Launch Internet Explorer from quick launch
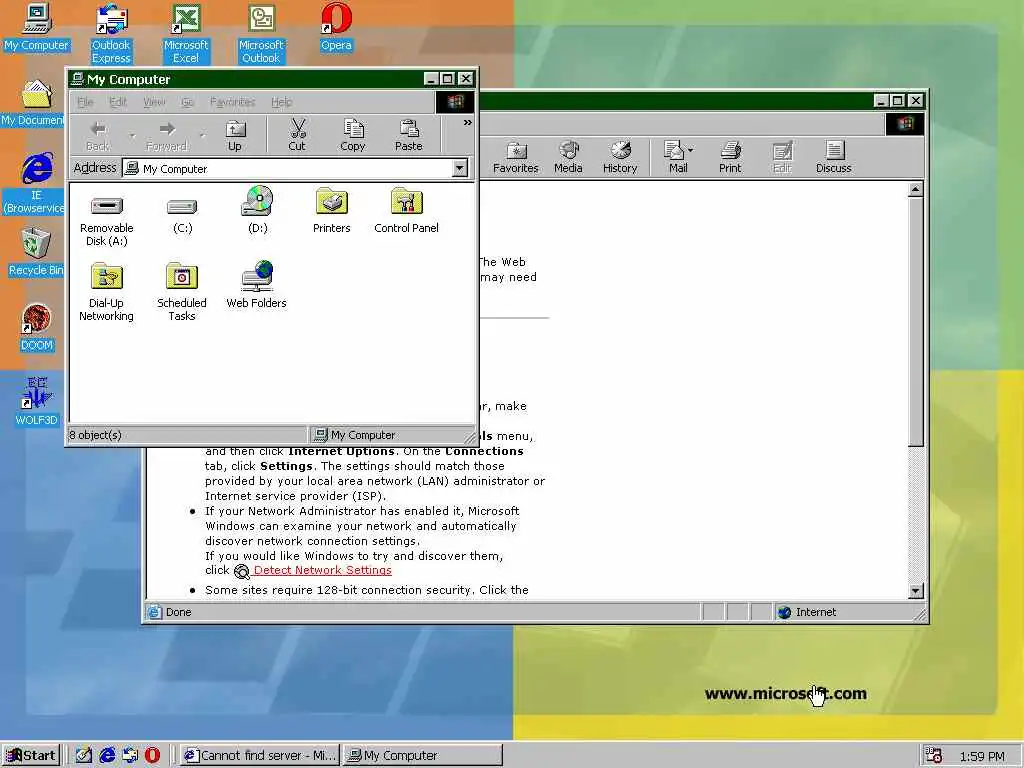Screen dimensions: 1024x768 [x=107, y=755]
